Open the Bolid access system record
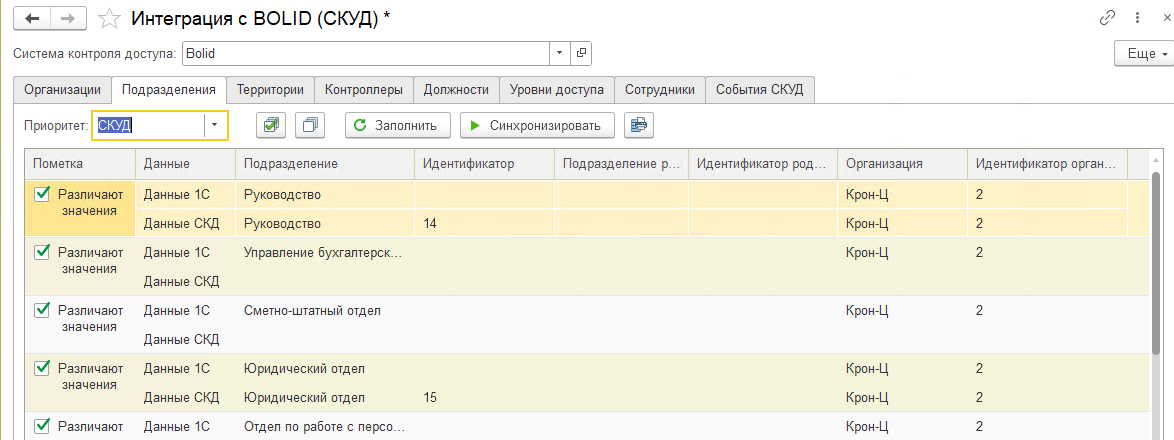The width and height of the screenshot is (1174, 440). [x=581, y=53]
